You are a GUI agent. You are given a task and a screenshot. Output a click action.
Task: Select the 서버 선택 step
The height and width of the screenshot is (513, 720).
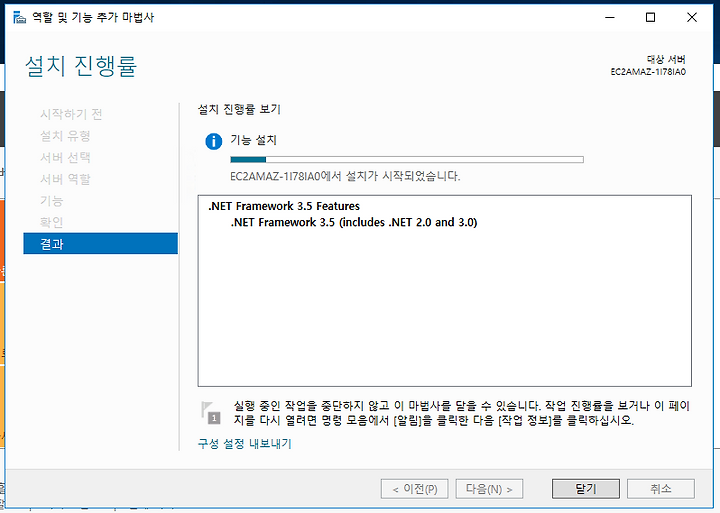click(65, 157)
